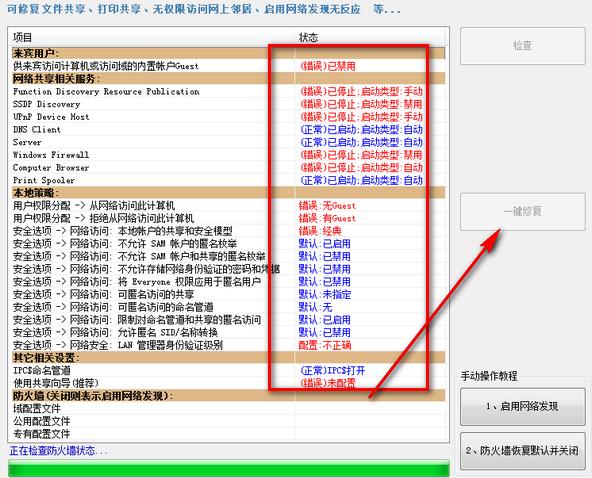
Task: Select 从网络访问此计算机 policy row
Action: point(228,206)
